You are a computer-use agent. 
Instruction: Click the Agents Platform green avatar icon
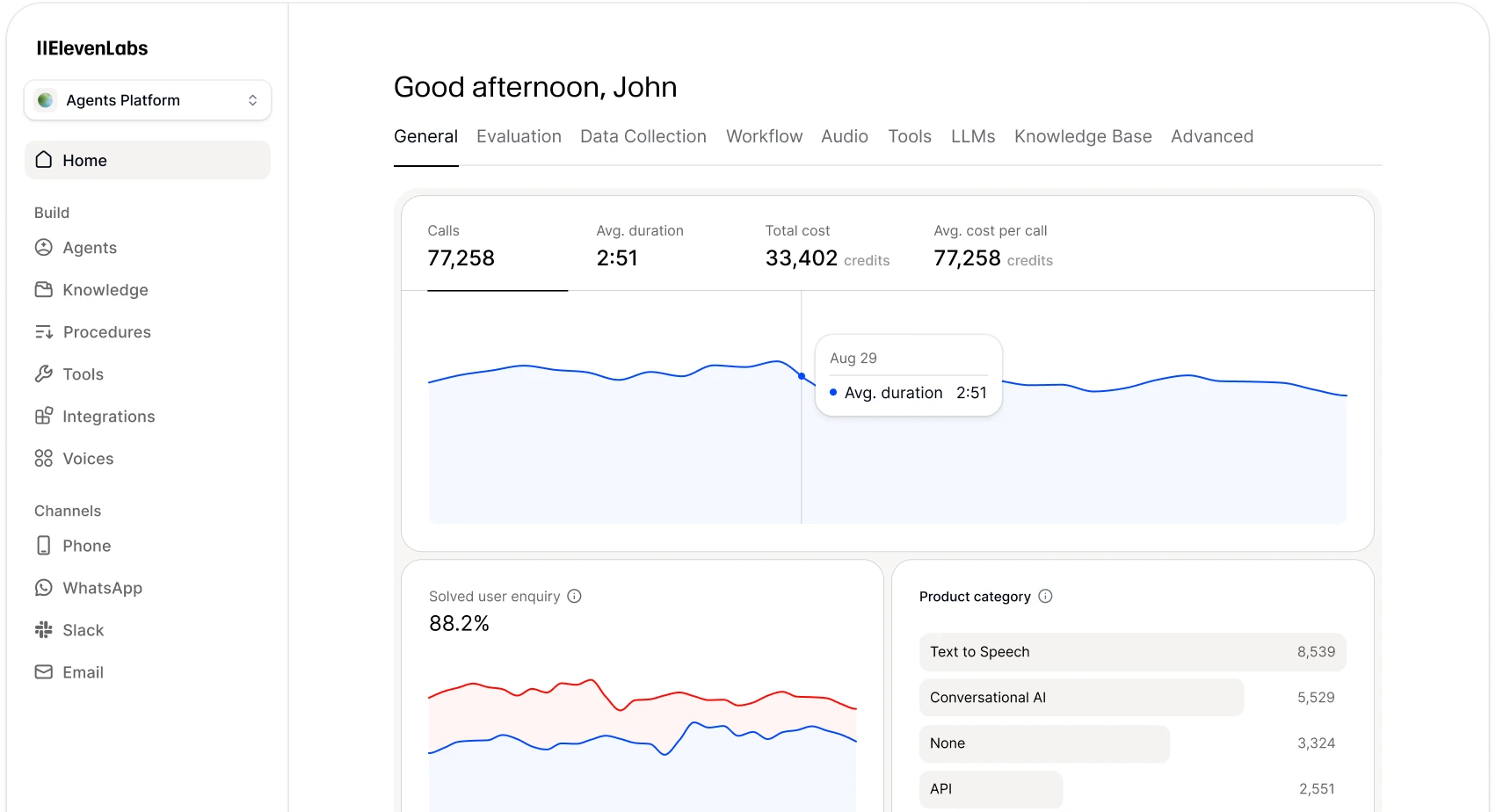point(46,100)
